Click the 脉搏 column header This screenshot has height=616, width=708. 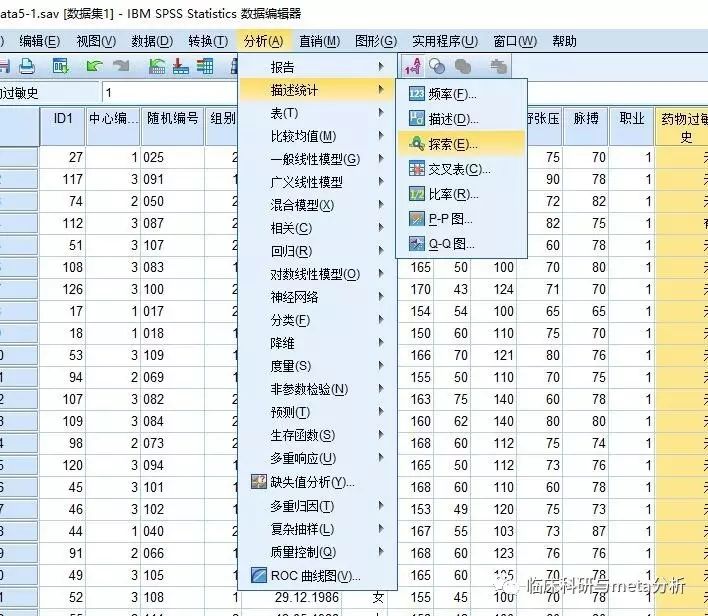(x=586, y=126)
